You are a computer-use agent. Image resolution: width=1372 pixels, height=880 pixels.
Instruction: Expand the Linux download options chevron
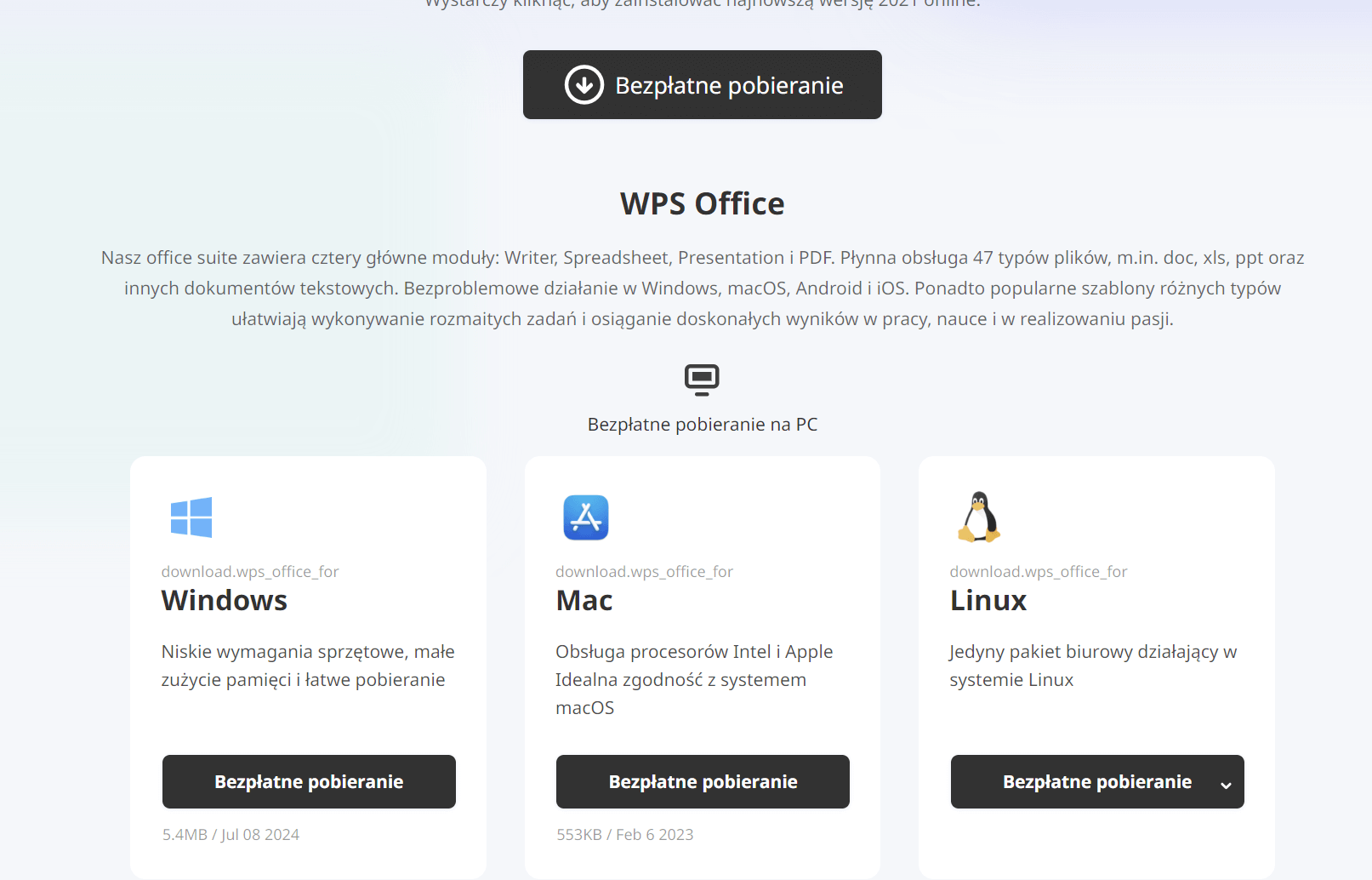[1226, 785]
